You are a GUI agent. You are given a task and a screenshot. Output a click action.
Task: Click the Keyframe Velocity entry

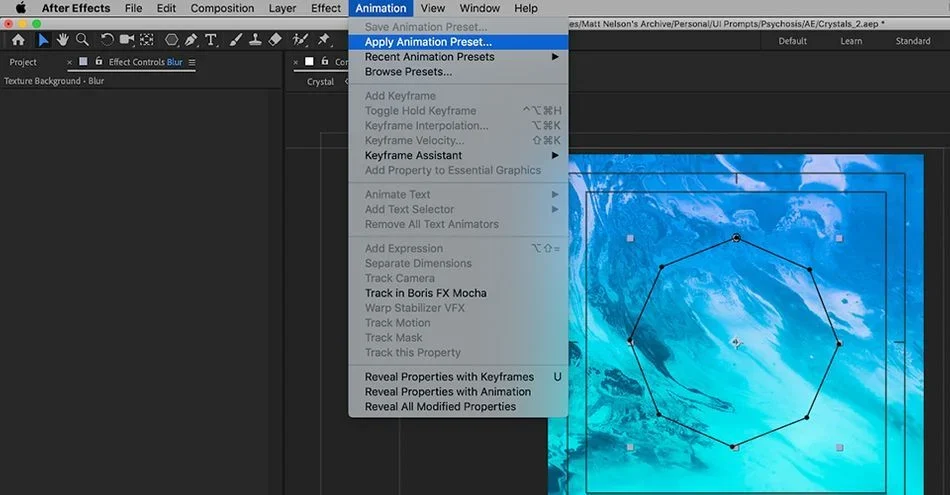click(458, 140)
